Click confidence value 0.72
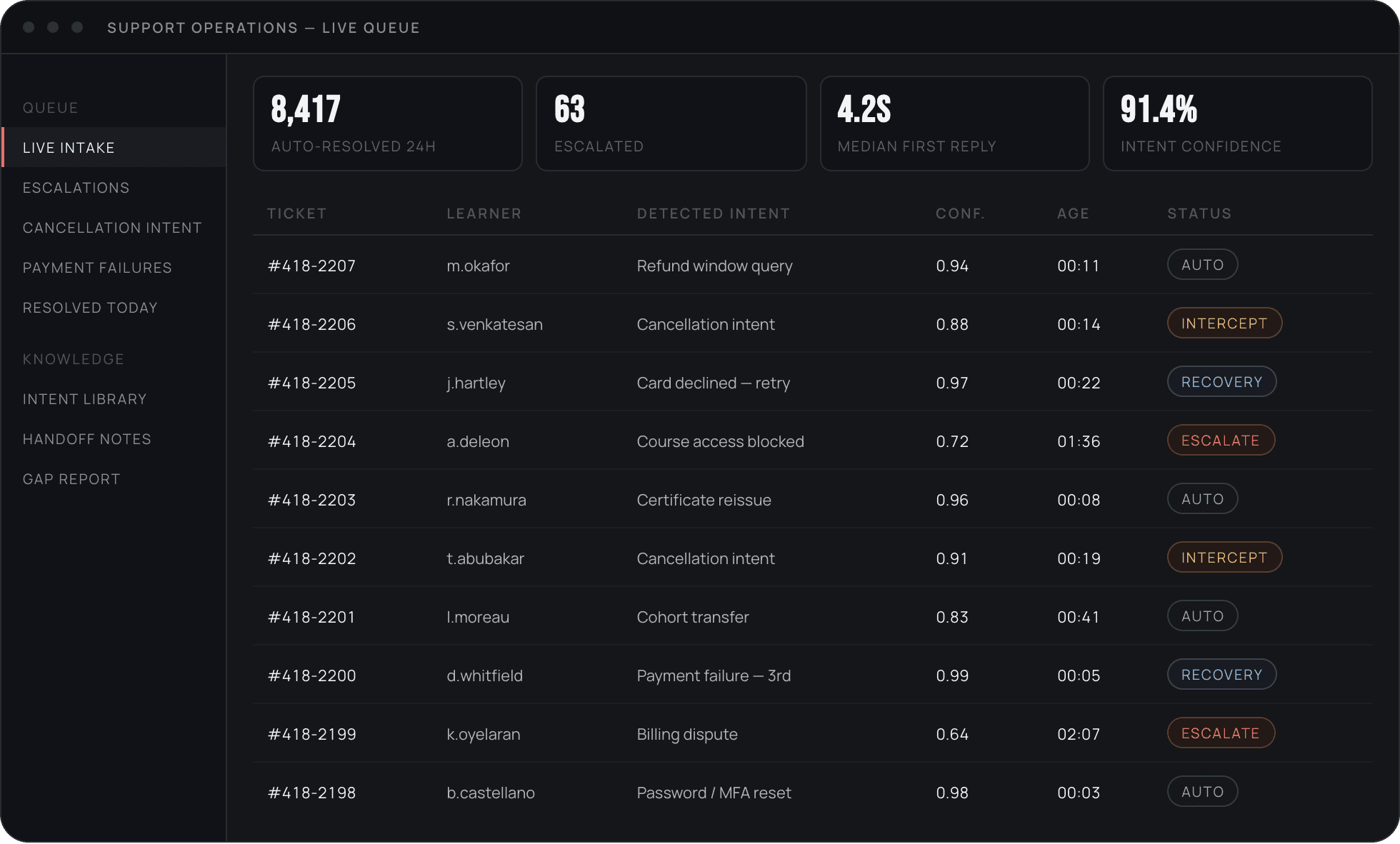The width and height of the screenshot is (1400, 844). (952, 441)
